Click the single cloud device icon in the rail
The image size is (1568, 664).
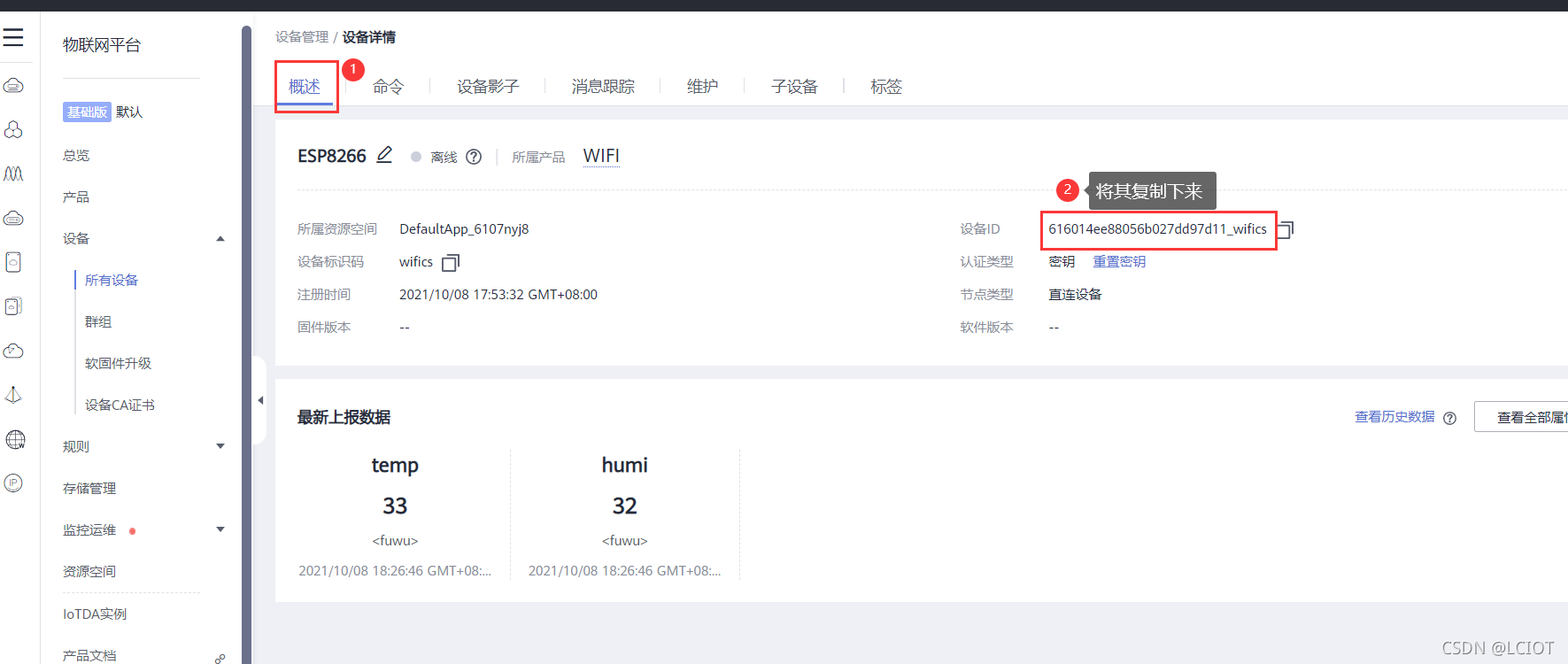pos(13,262)
